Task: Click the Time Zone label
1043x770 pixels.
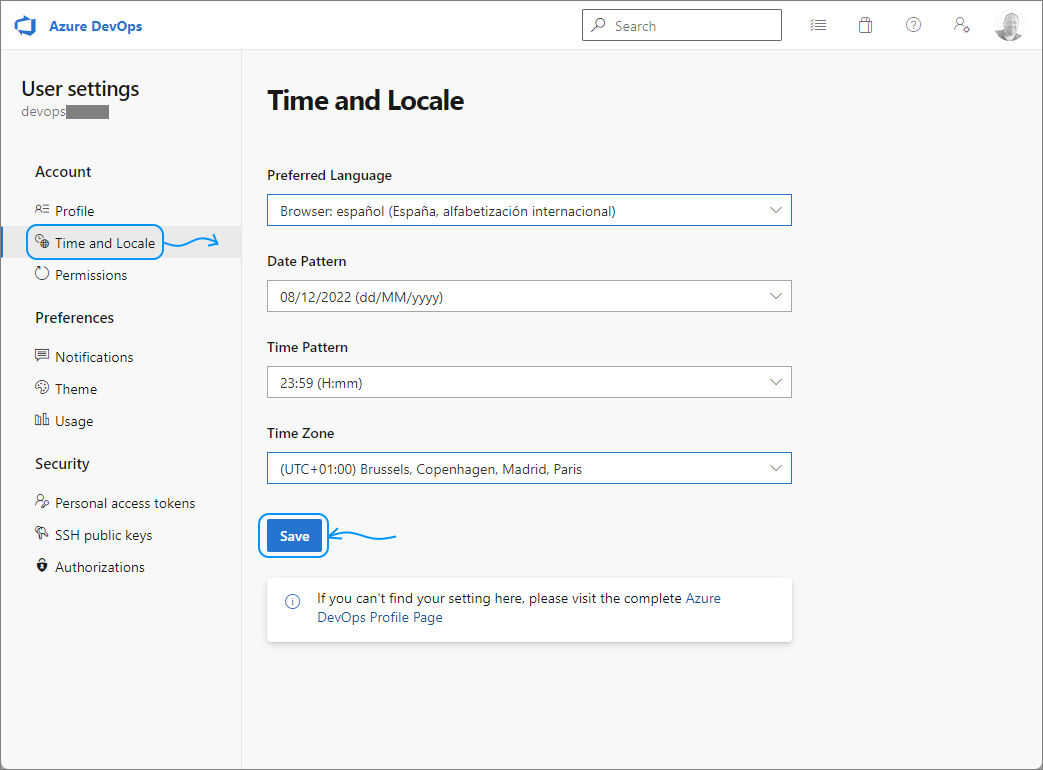Action: coord(301,433)
